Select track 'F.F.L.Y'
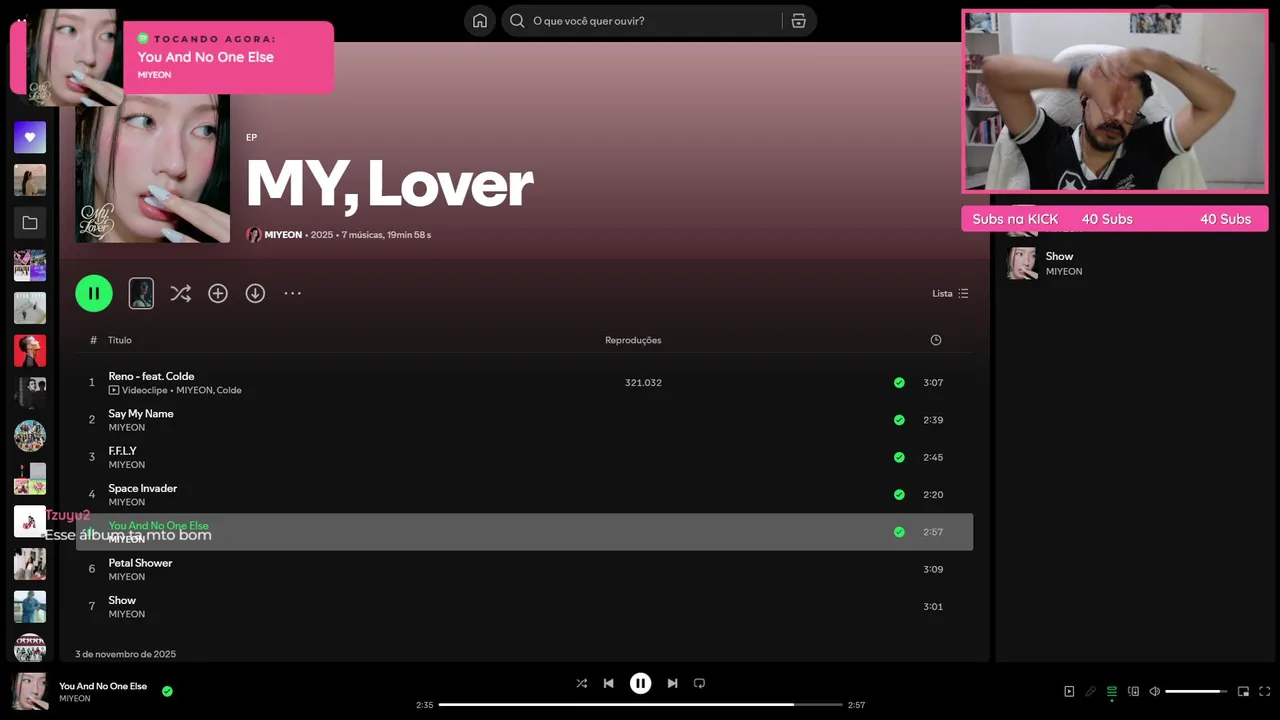The image size is (1280, 720). [123, 451]
